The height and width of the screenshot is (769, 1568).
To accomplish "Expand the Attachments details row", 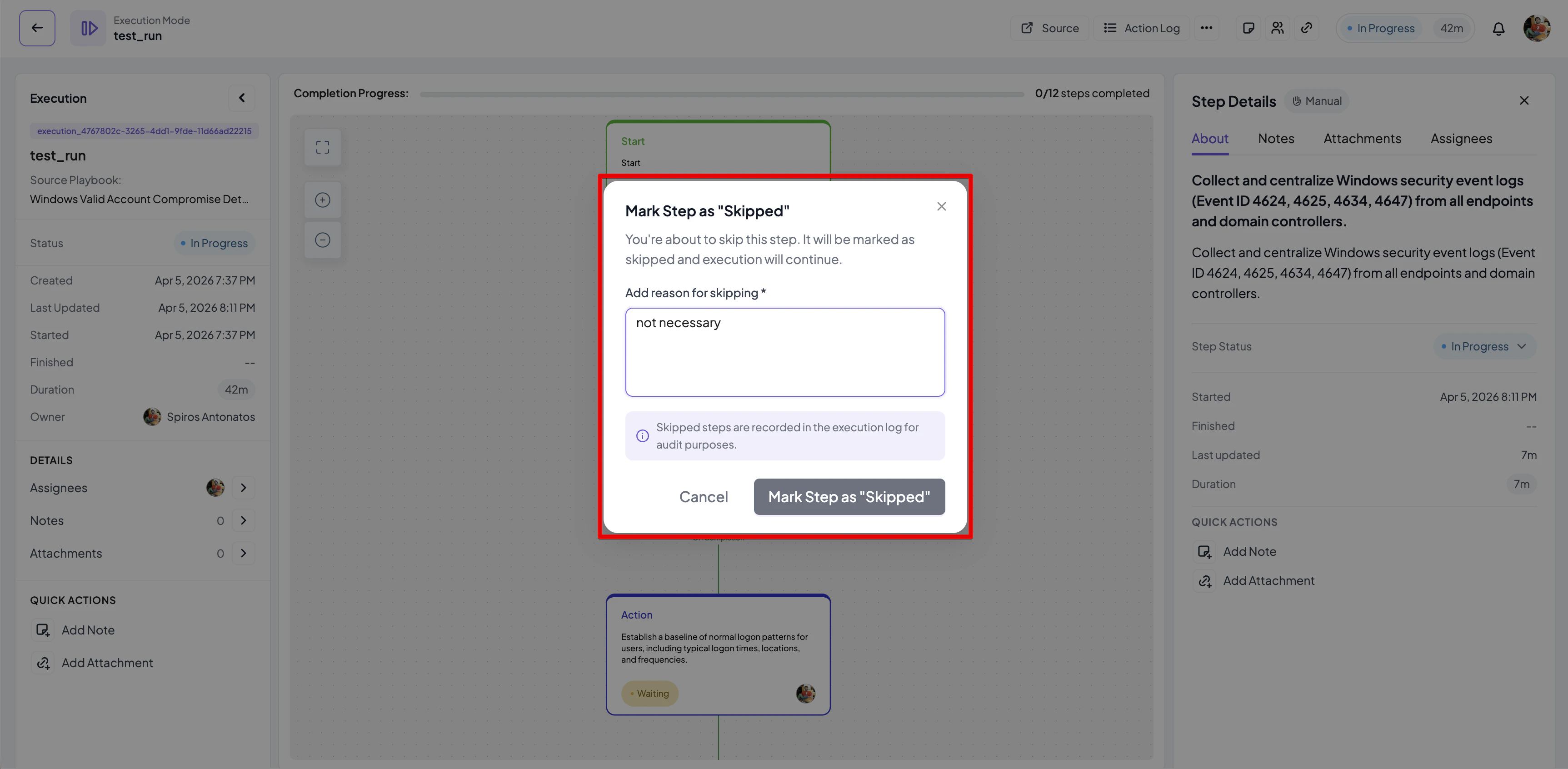I will pyautogui.click(x=244, y=554).
